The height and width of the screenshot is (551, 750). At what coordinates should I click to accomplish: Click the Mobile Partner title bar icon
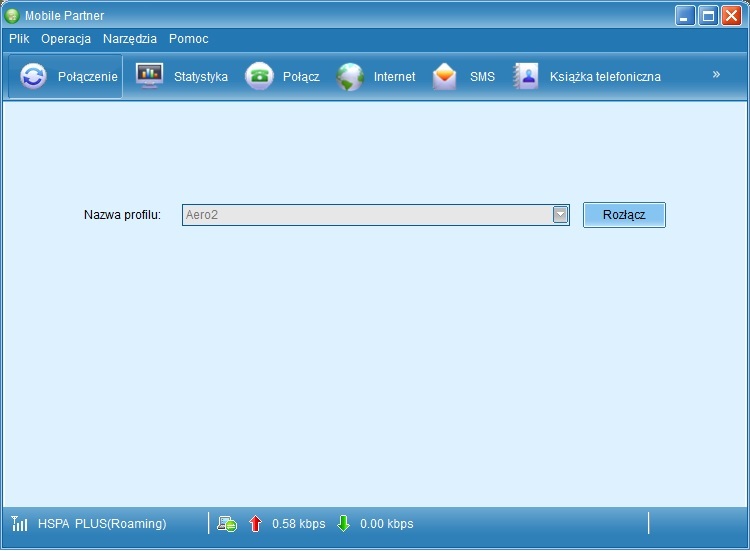pos(12,16)
